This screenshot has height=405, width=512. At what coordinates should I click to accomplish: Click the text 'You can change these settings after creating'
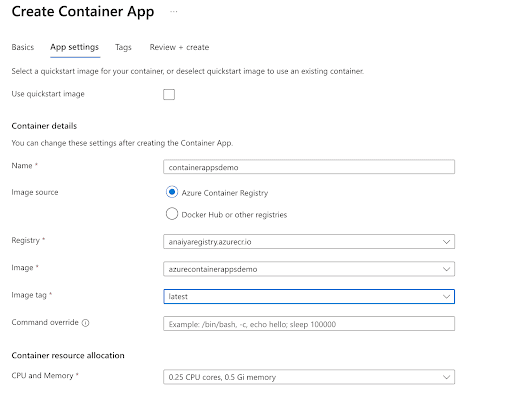(122, 143)
